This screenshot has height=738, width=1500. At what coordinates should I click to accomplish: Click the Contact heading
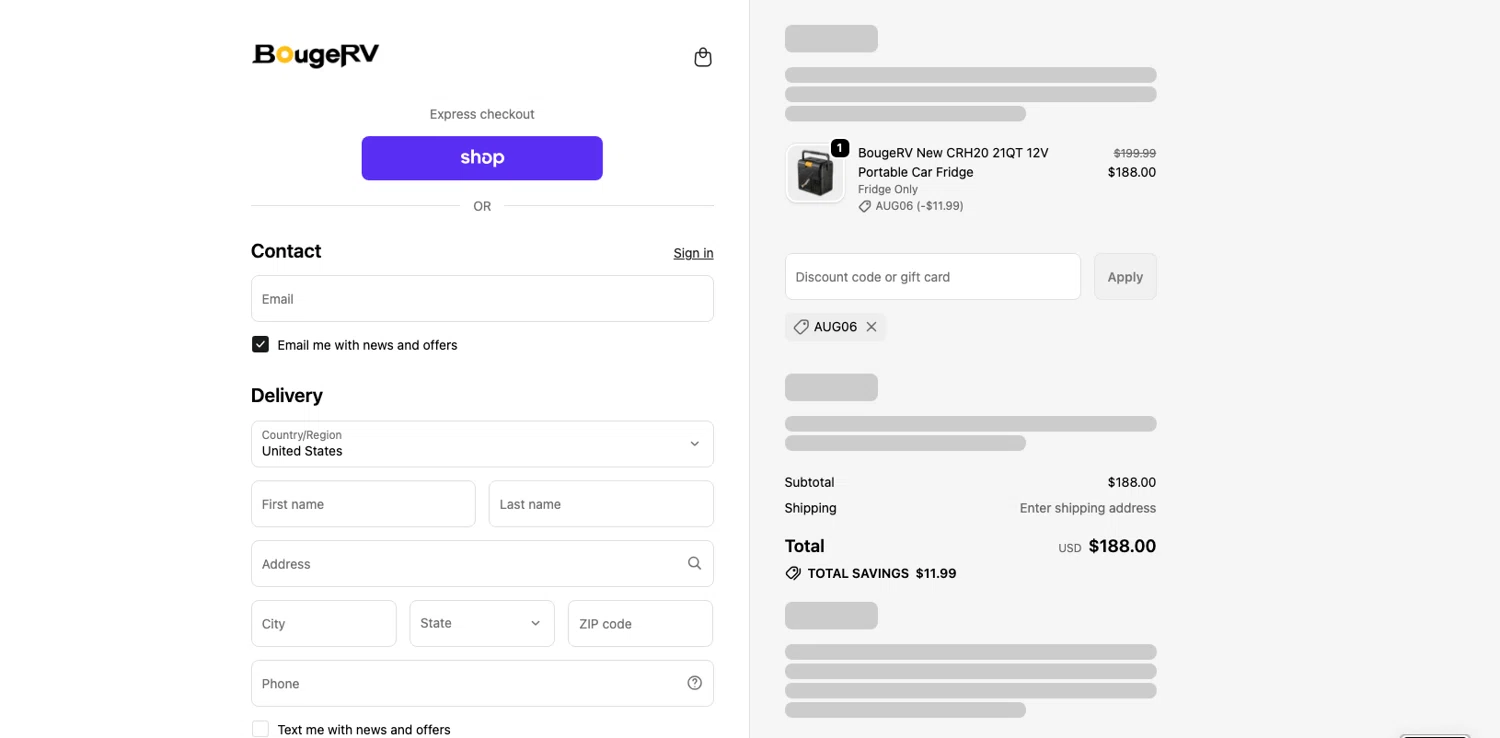pyautogui.click(x=286, y=251)
